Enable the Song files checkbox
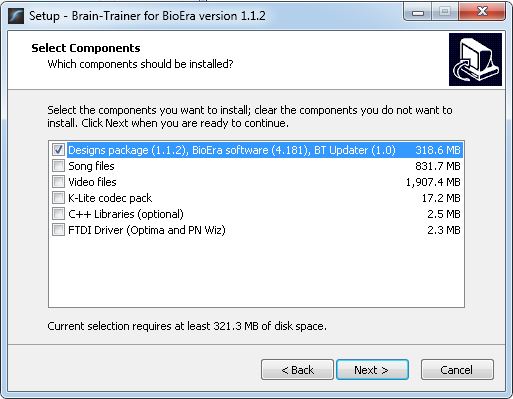This screenshot has height=399, width=513. pos(58,166)
